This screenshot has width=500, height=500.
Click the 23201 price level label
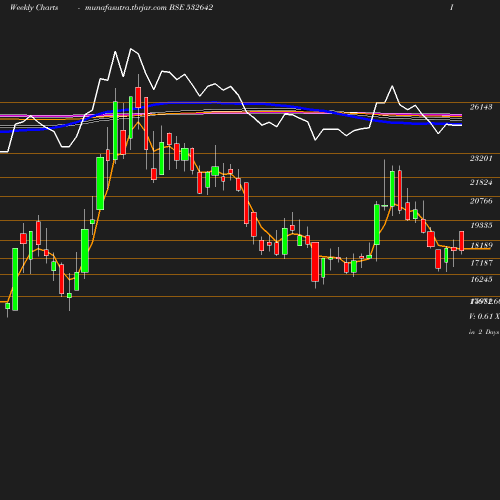(481, 158)
